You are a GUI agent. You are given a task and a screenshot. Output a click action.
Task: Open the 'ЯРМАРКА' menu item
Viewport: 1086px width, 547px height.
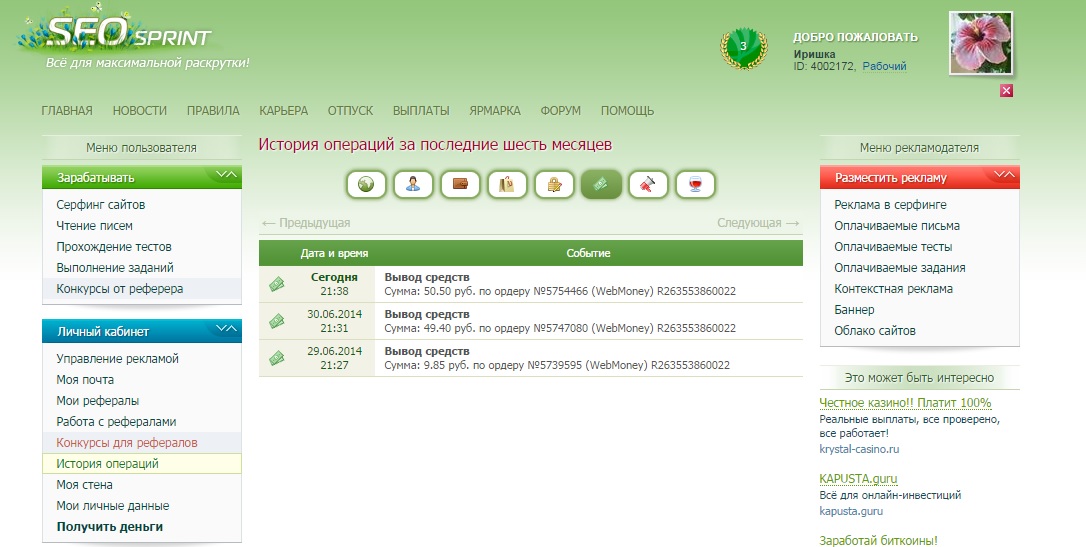coord(495,111)
